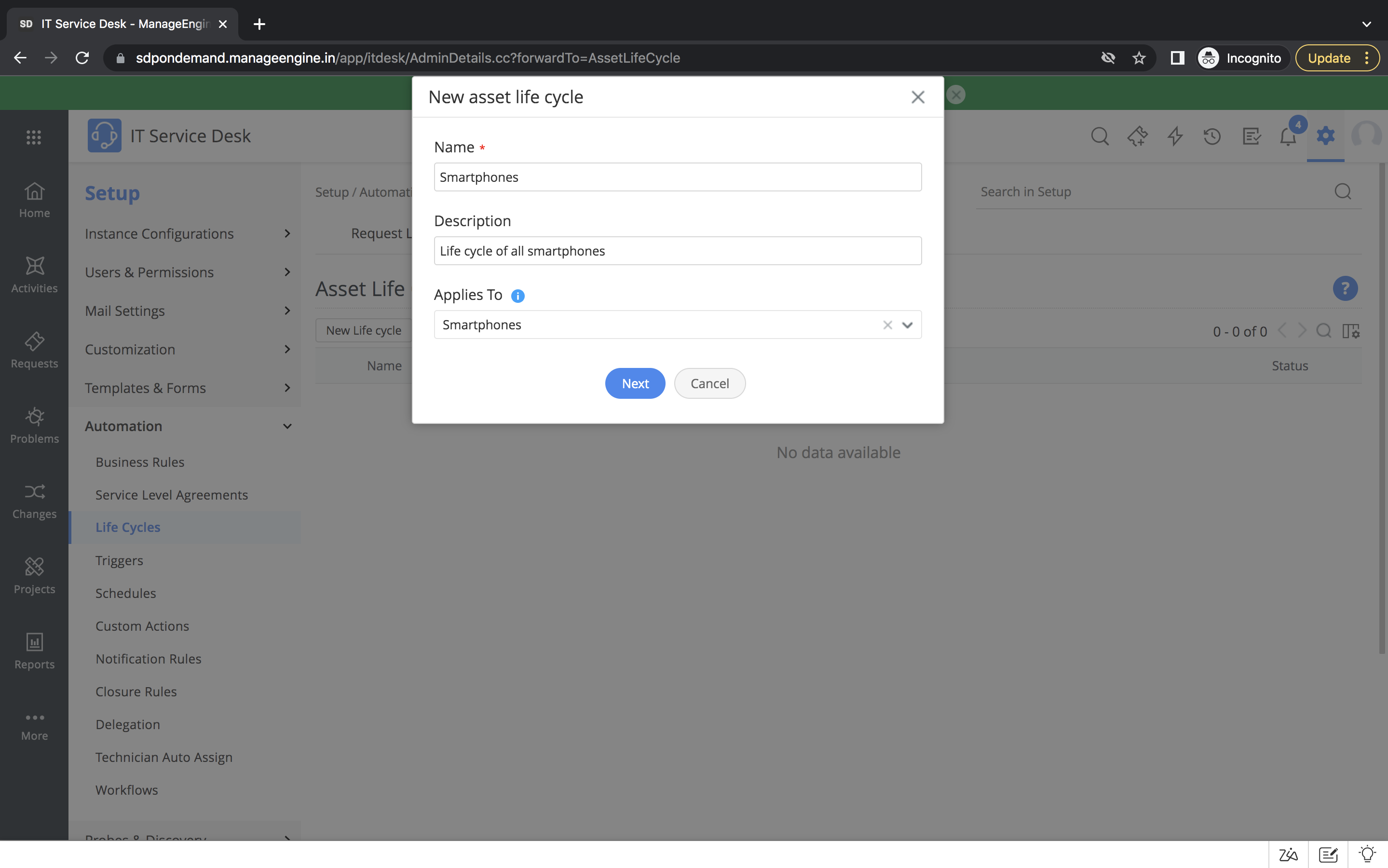1388x868 pixels.
Task: Click the Name input field
Action: pos(677,177)
